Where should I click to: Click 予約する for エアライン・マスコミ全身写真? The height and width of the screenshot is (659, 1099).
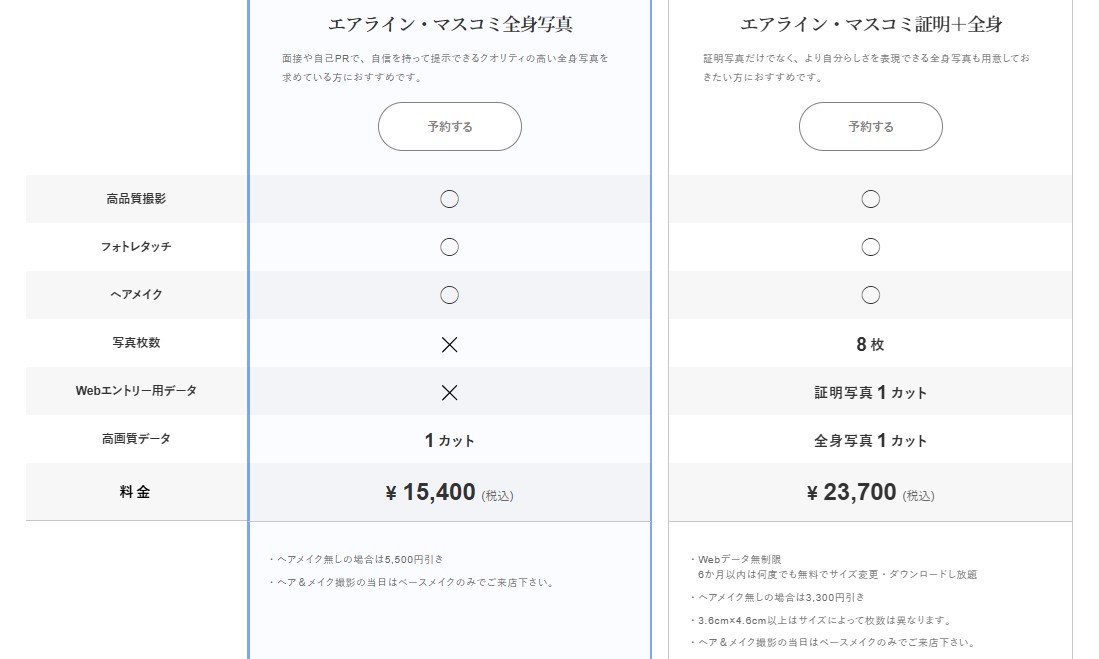tap(449, 126)
